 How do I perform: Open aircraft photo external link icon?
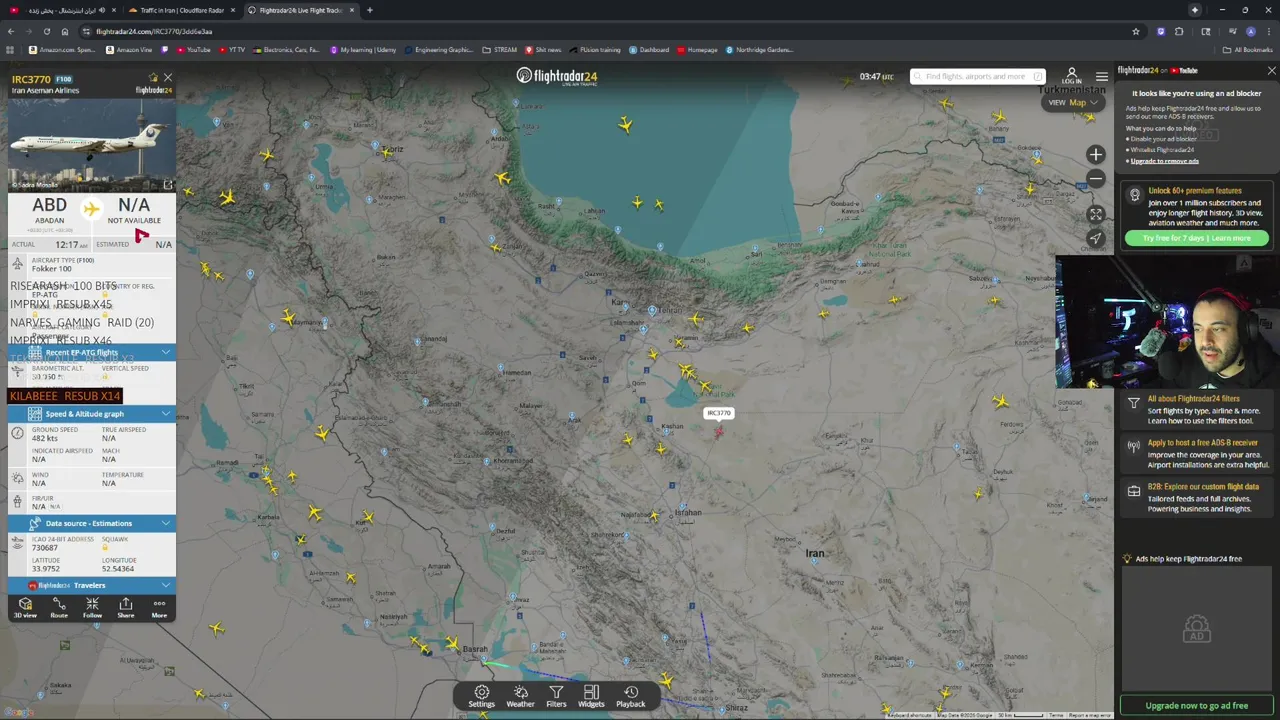click(x=168, y=185)
